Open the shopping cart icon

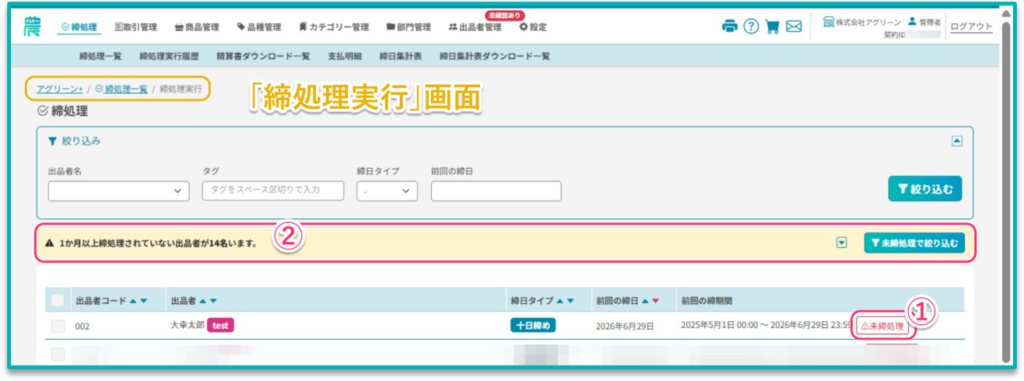772,26
